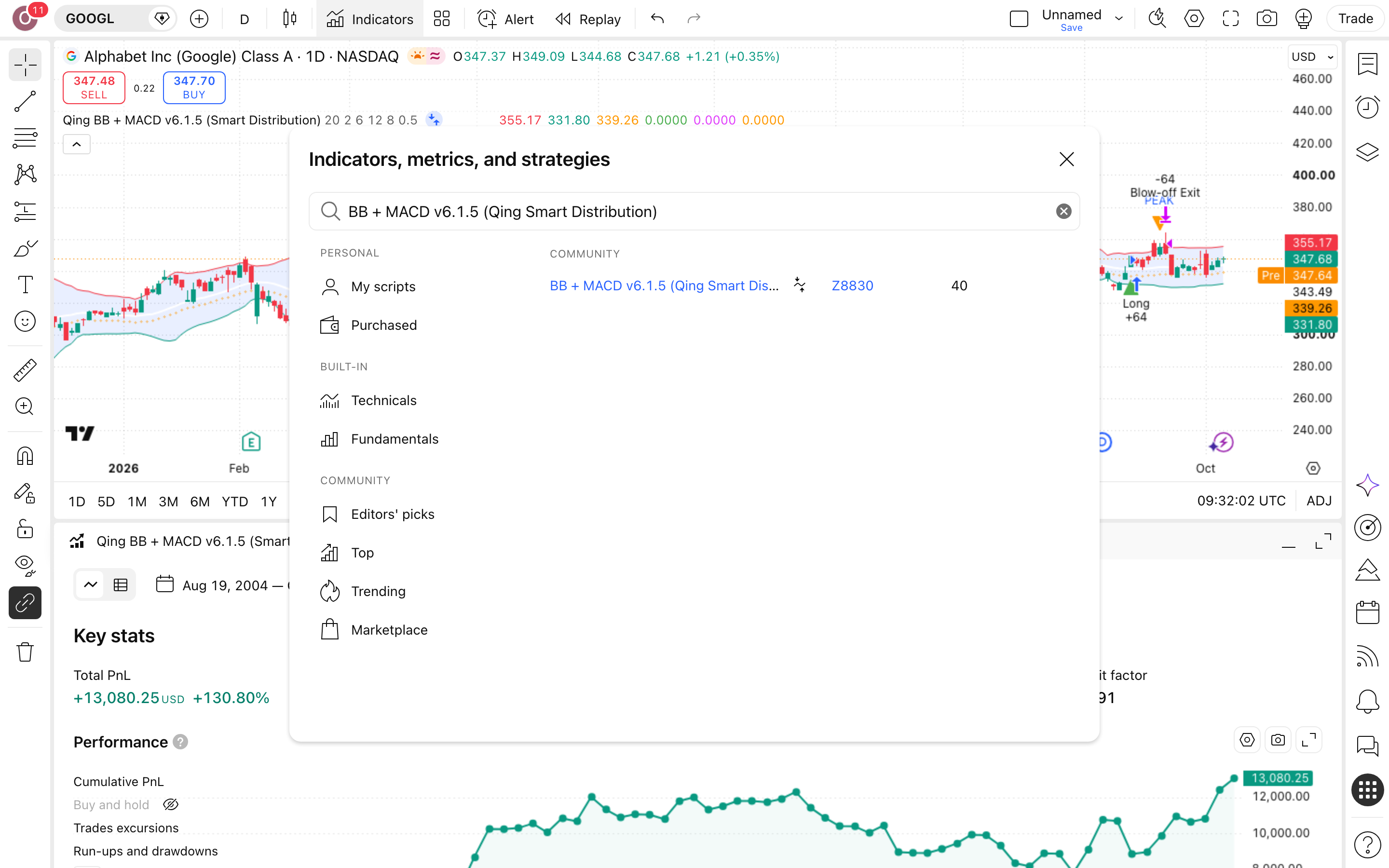Select the text annotation tool

(25, 285)
